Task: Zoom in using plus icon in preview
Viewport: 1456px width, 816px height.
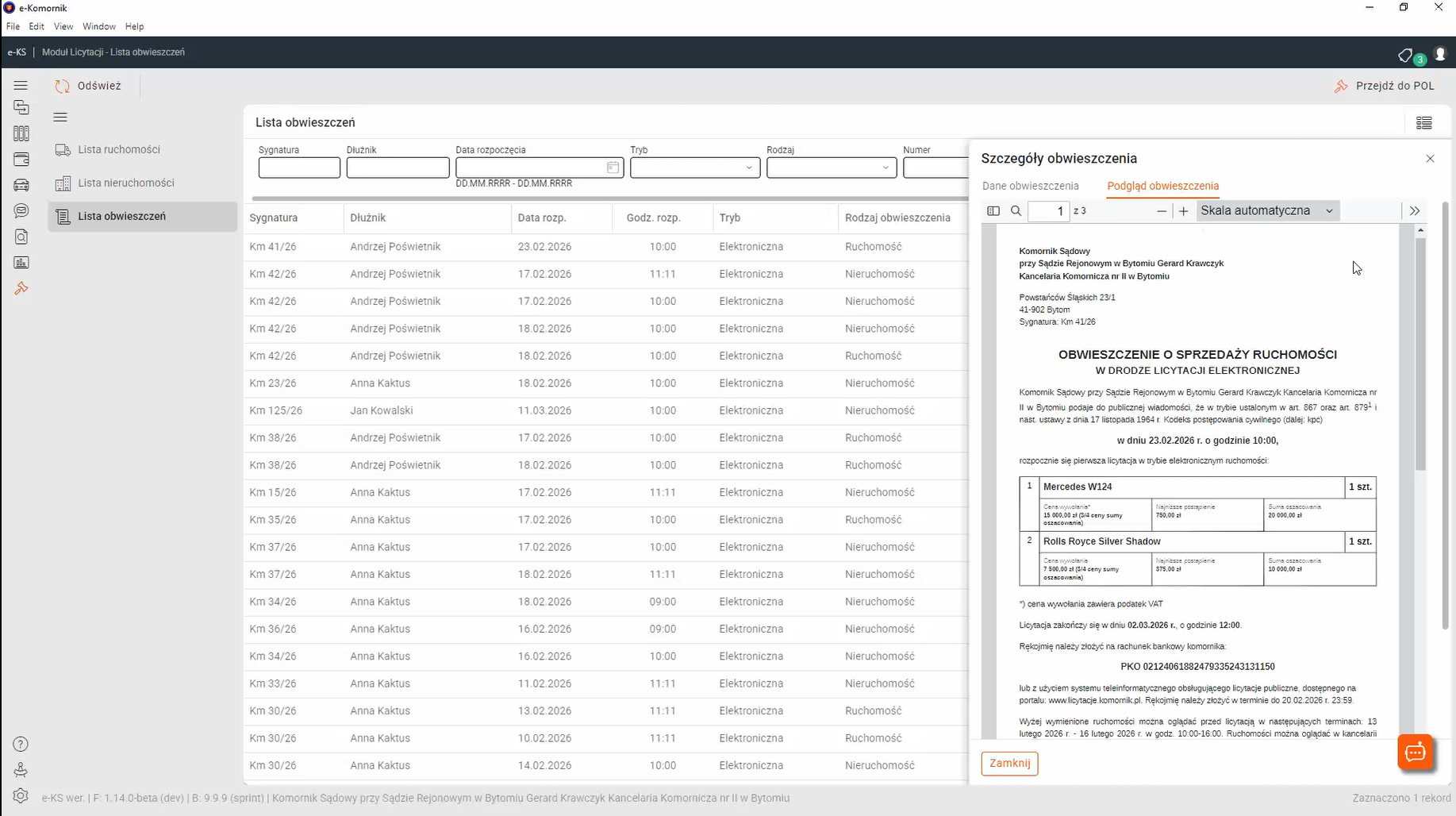Action: 1184,211
